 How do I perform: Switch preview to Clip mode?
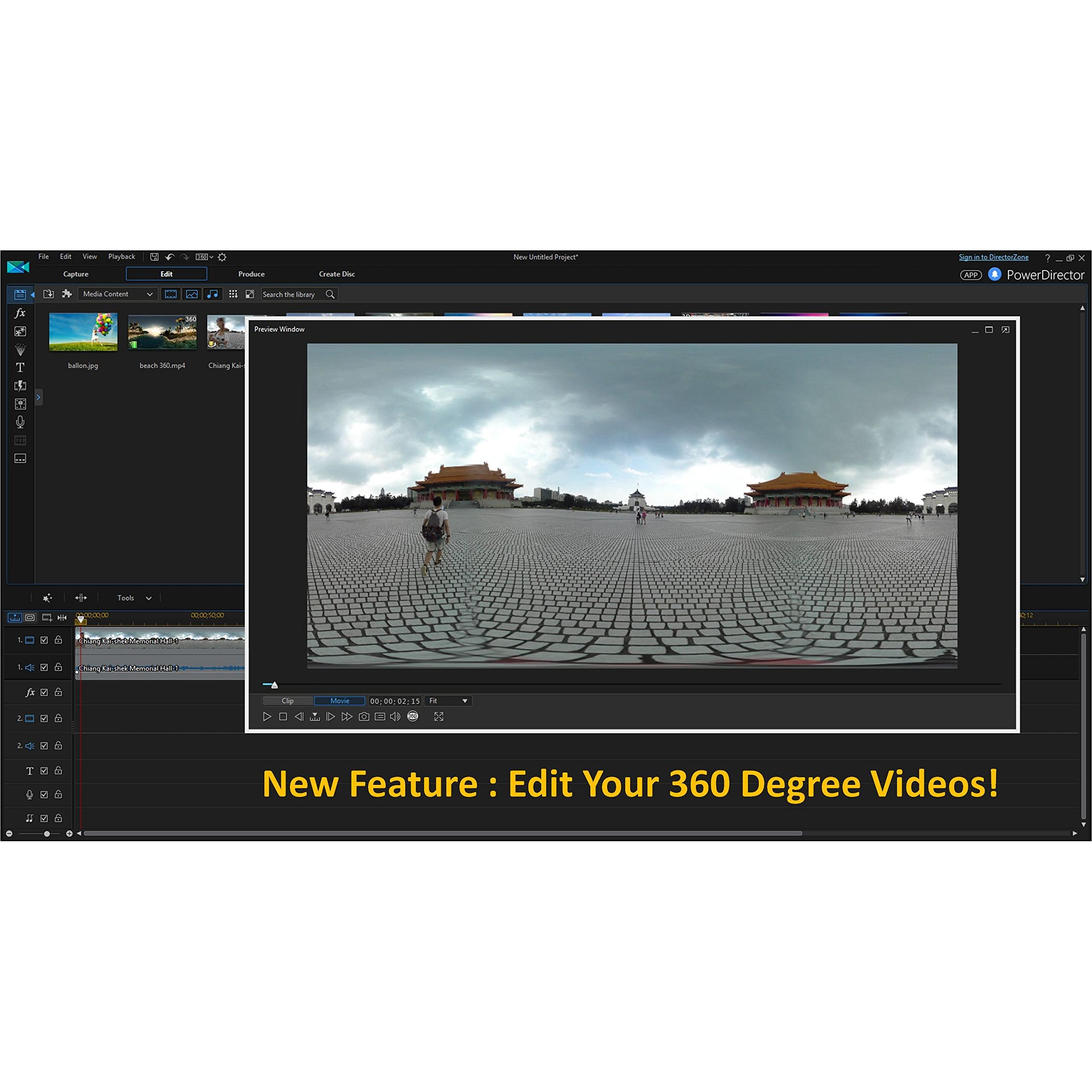coord(288,701)
